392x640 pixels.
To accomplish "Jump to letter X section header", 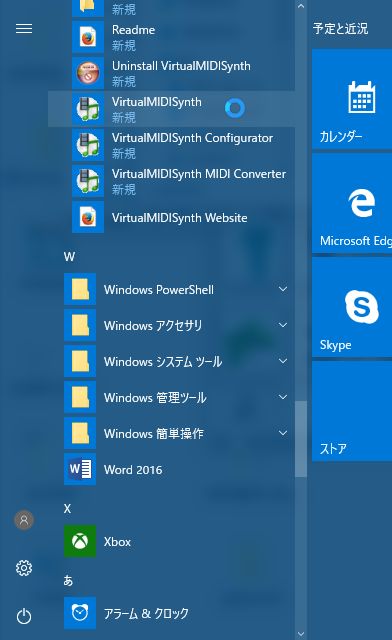I will (67, 509).
